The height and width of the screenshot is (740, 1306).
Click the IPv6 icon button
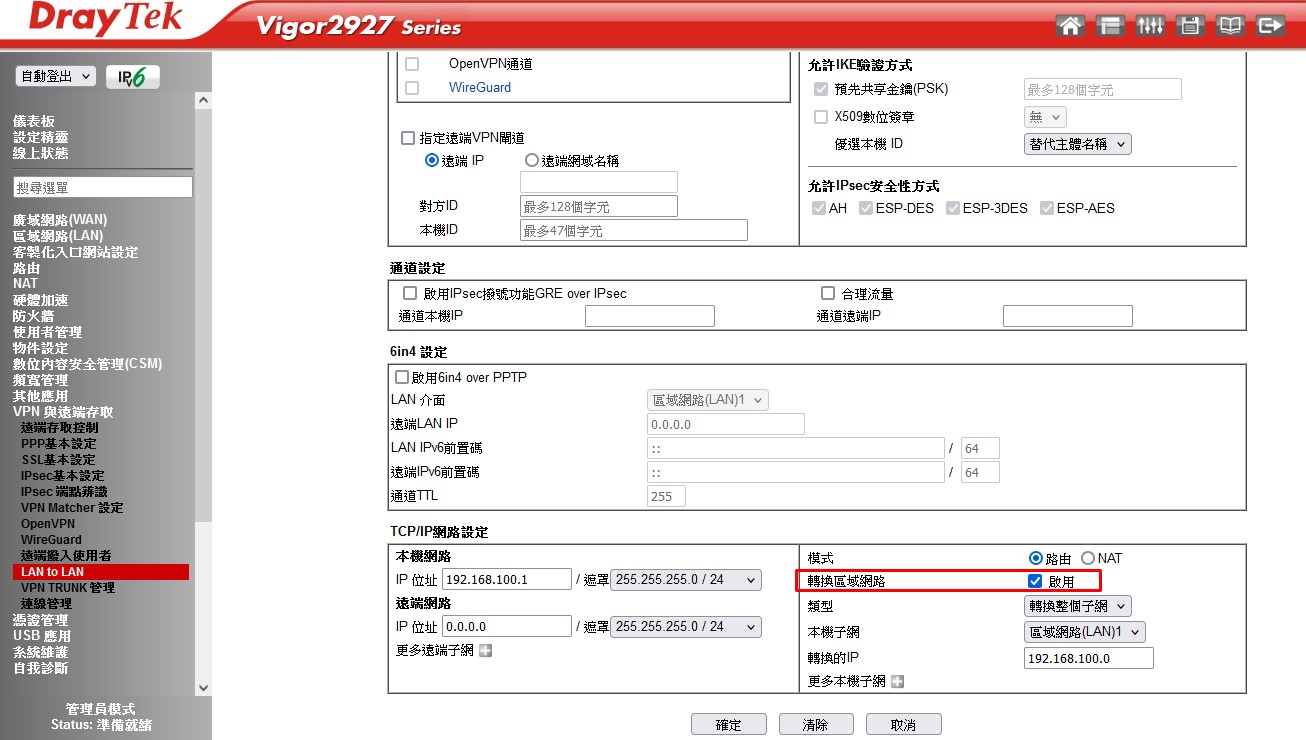[x=132, y=77]
